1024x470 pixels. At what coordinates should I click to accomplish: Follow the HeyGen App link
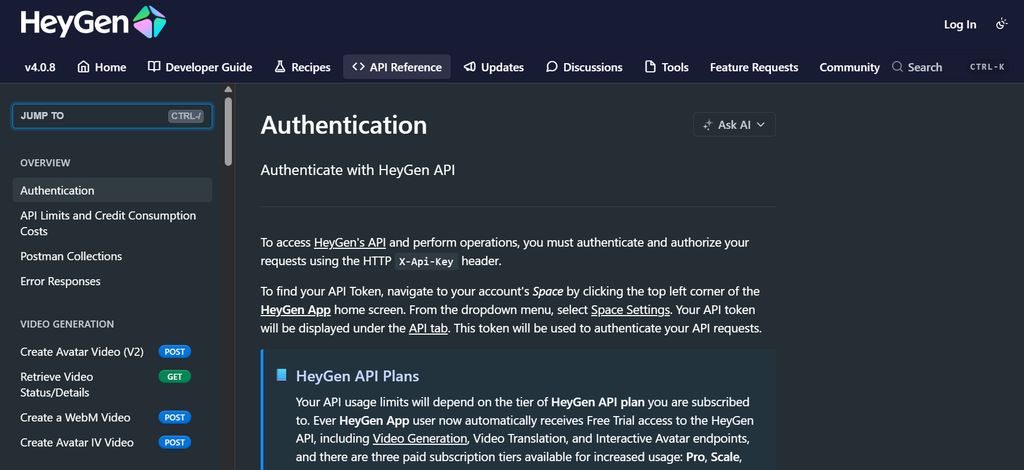coord(296,309)
